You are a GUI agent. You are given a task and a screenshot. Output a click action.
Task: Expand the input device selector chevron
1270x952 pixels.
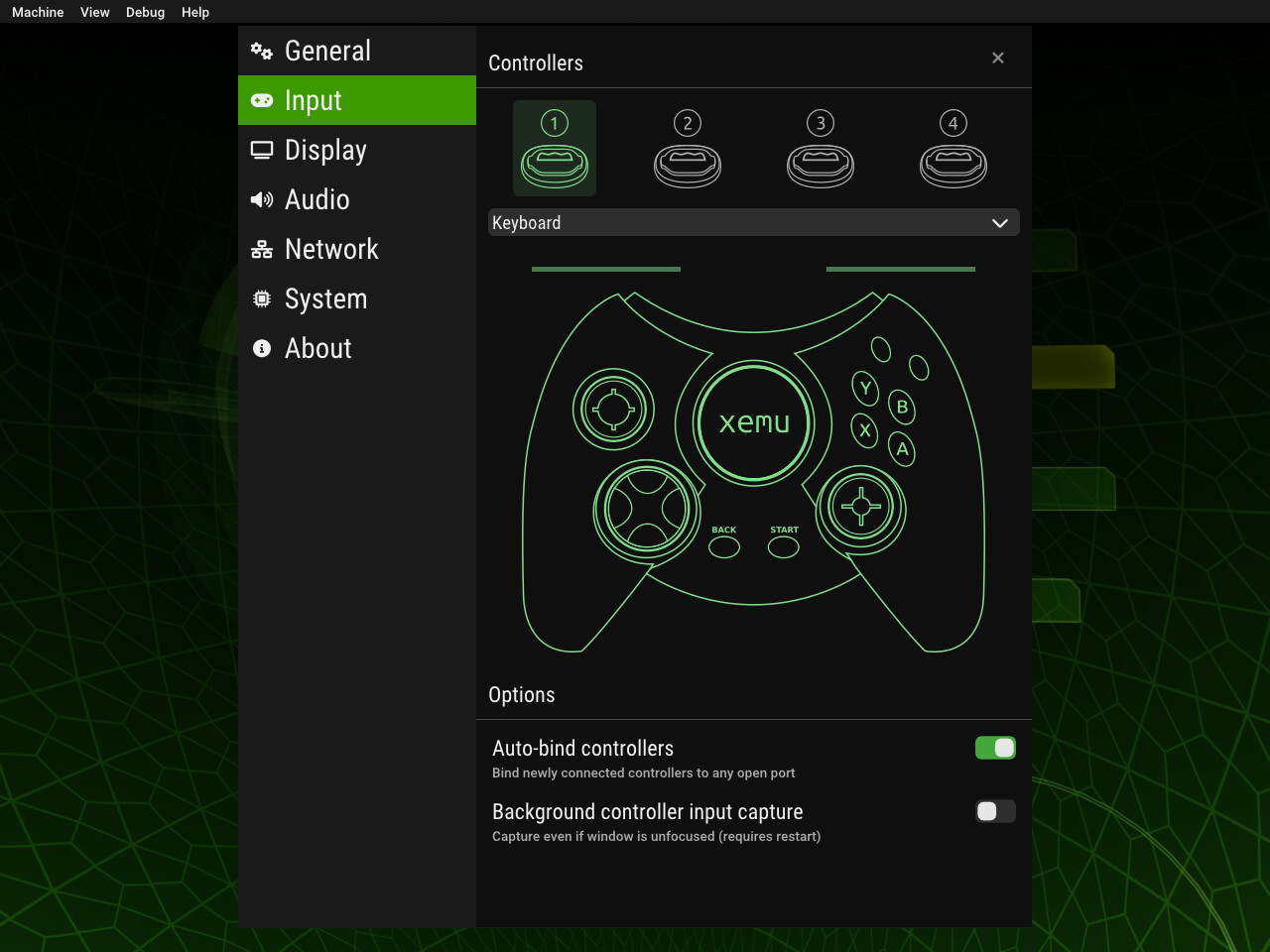pyautogui.click(x=1000, y=222)
